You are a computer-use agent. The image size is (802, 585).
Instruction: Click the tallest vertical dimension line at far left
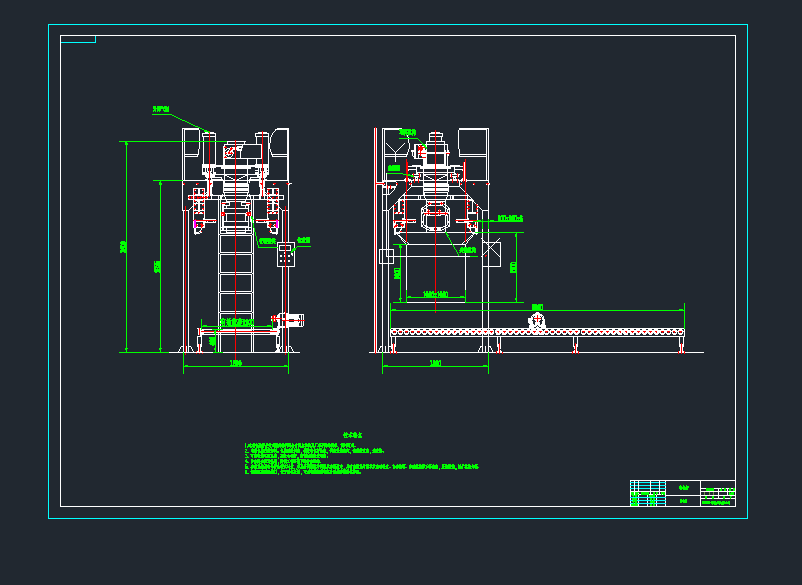click(127, 246)
